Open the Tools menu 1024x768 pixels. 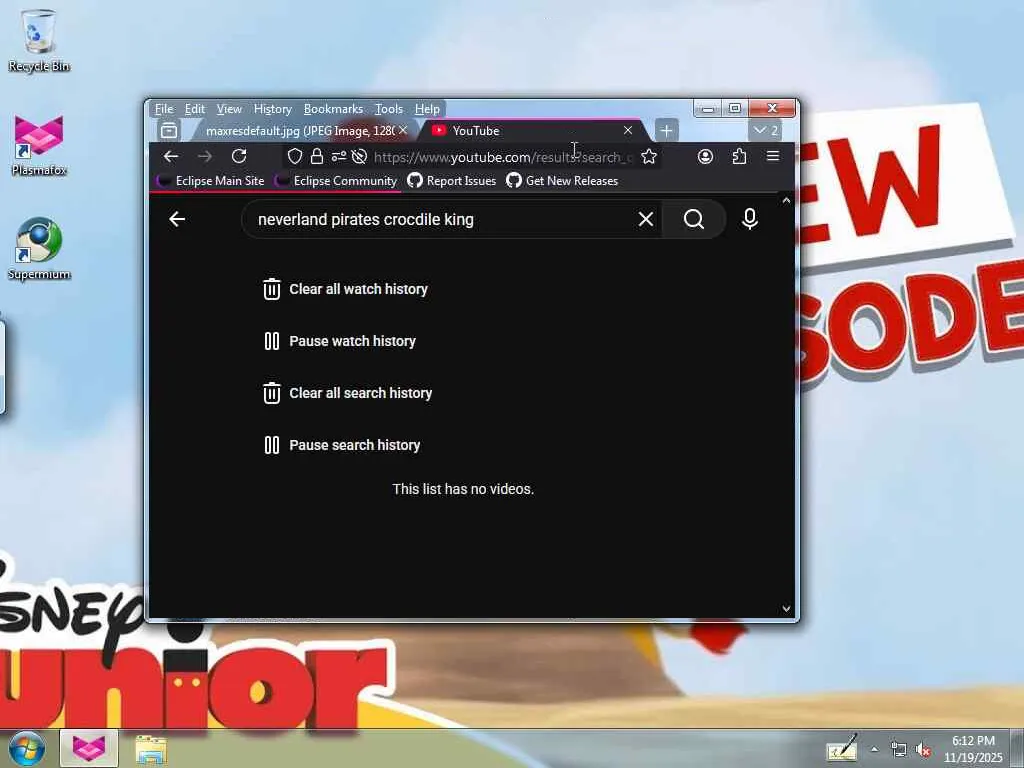pyautogui.click(x=389, y=109)
